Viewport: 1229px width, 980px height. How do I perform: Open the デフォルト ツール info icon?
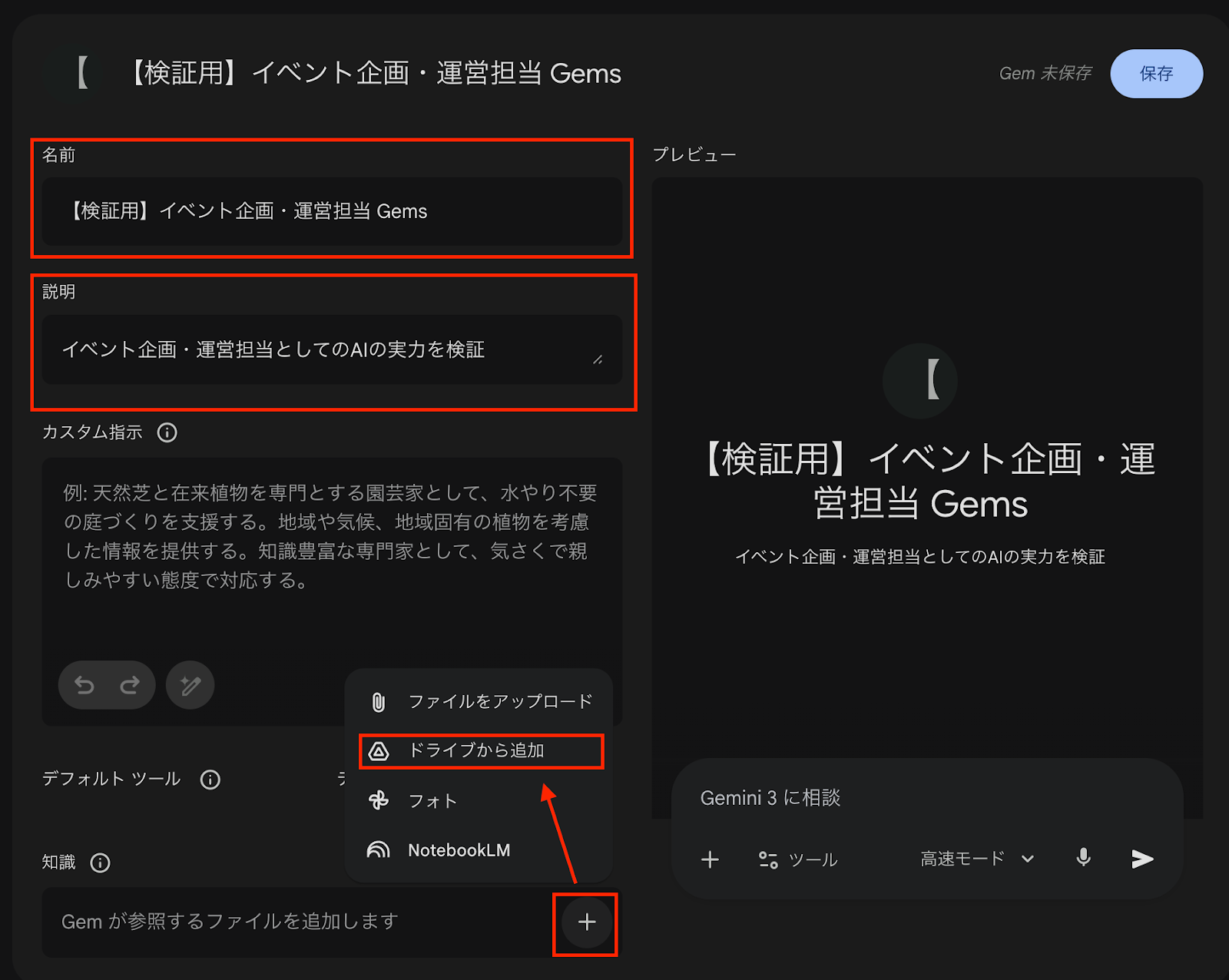pos(210,780)
